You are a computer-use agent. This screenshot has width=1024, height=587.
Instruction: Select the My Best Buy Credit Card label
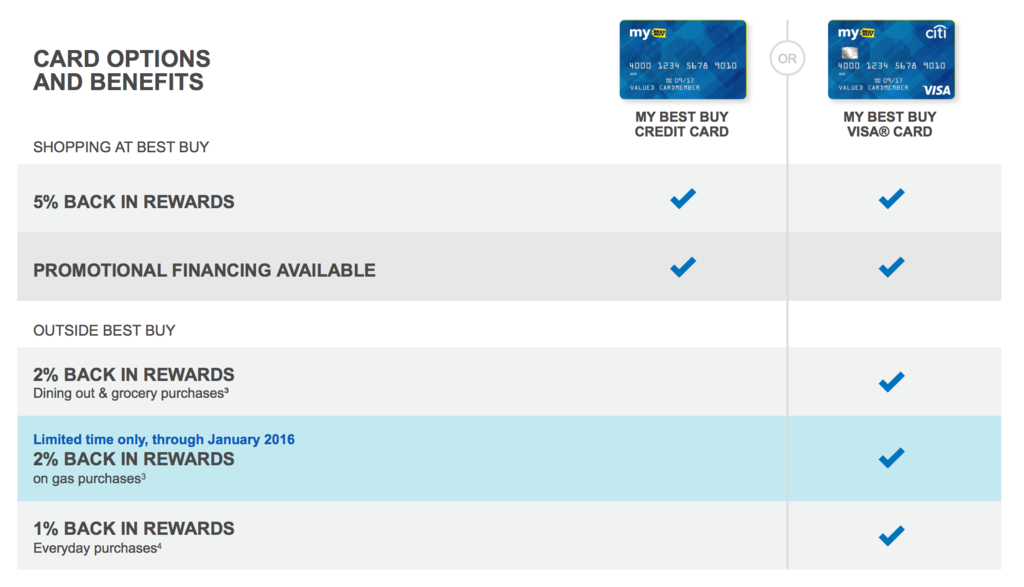tap(682, 124)
